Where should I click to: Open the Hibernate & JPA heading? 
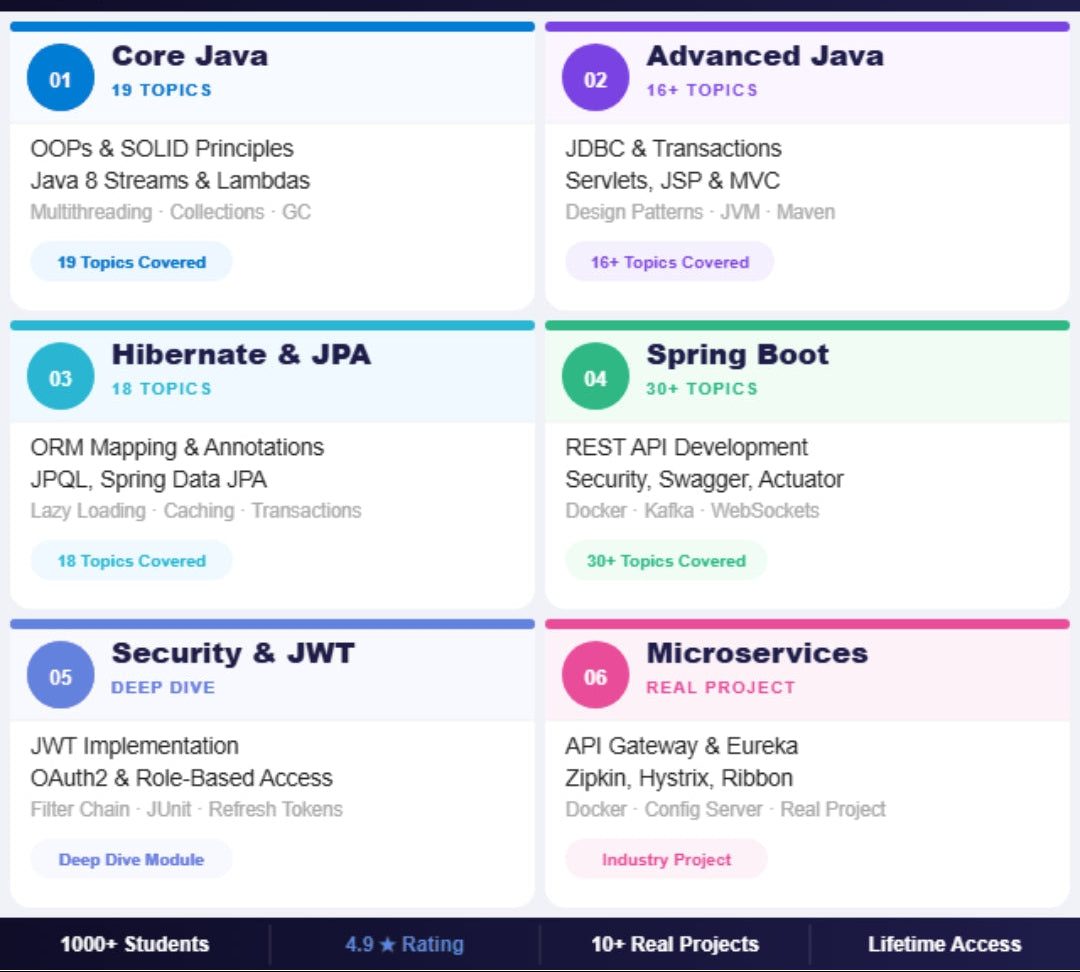[x=242, y=355]
